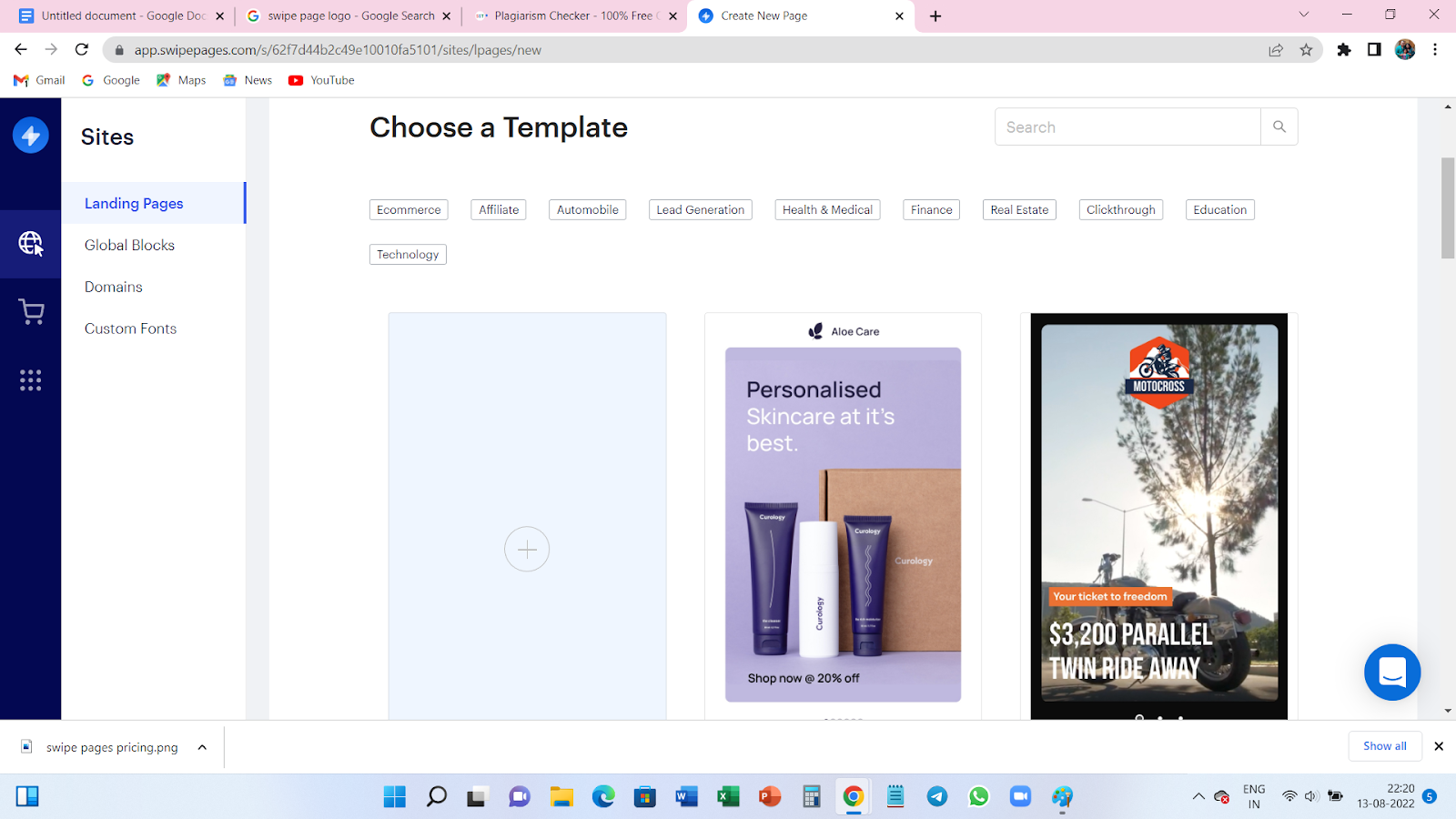Create a blank page using the plus thumbnail
Screen dimensions: 1456x819
pos(527,549)
